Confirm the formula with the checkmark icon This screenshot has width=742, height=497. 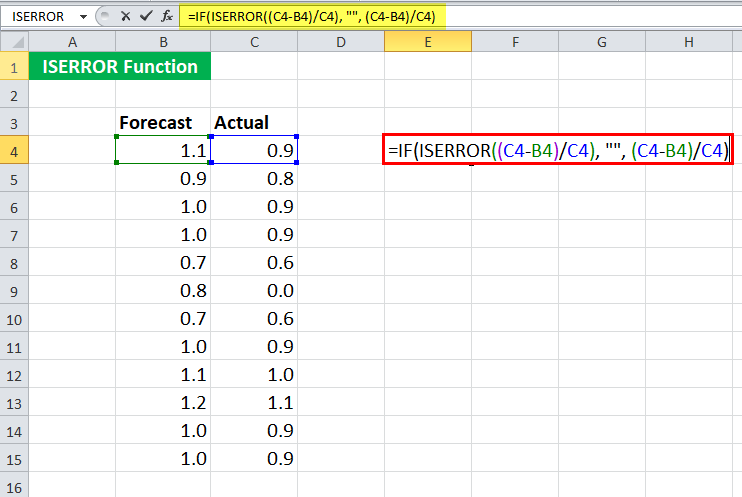[x=146, y=16]
